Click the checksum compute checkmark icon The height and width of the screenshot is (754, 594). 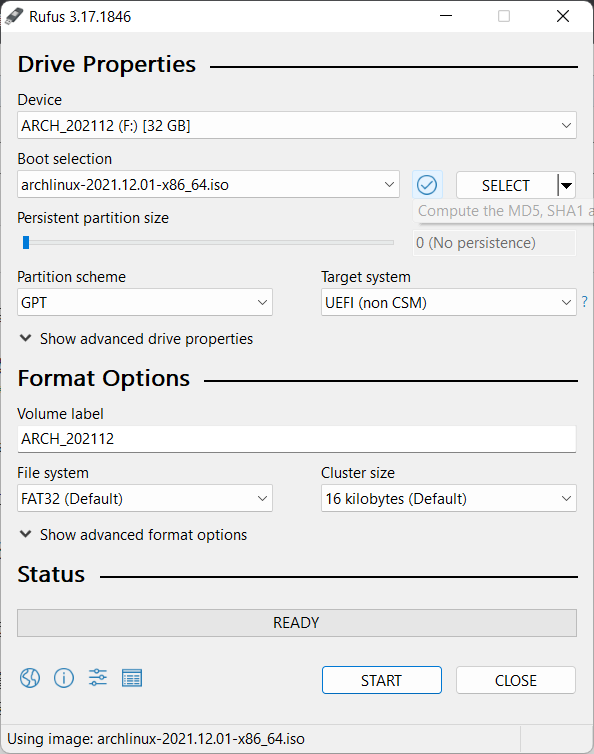pyautogui.click(x=427, y=185)
